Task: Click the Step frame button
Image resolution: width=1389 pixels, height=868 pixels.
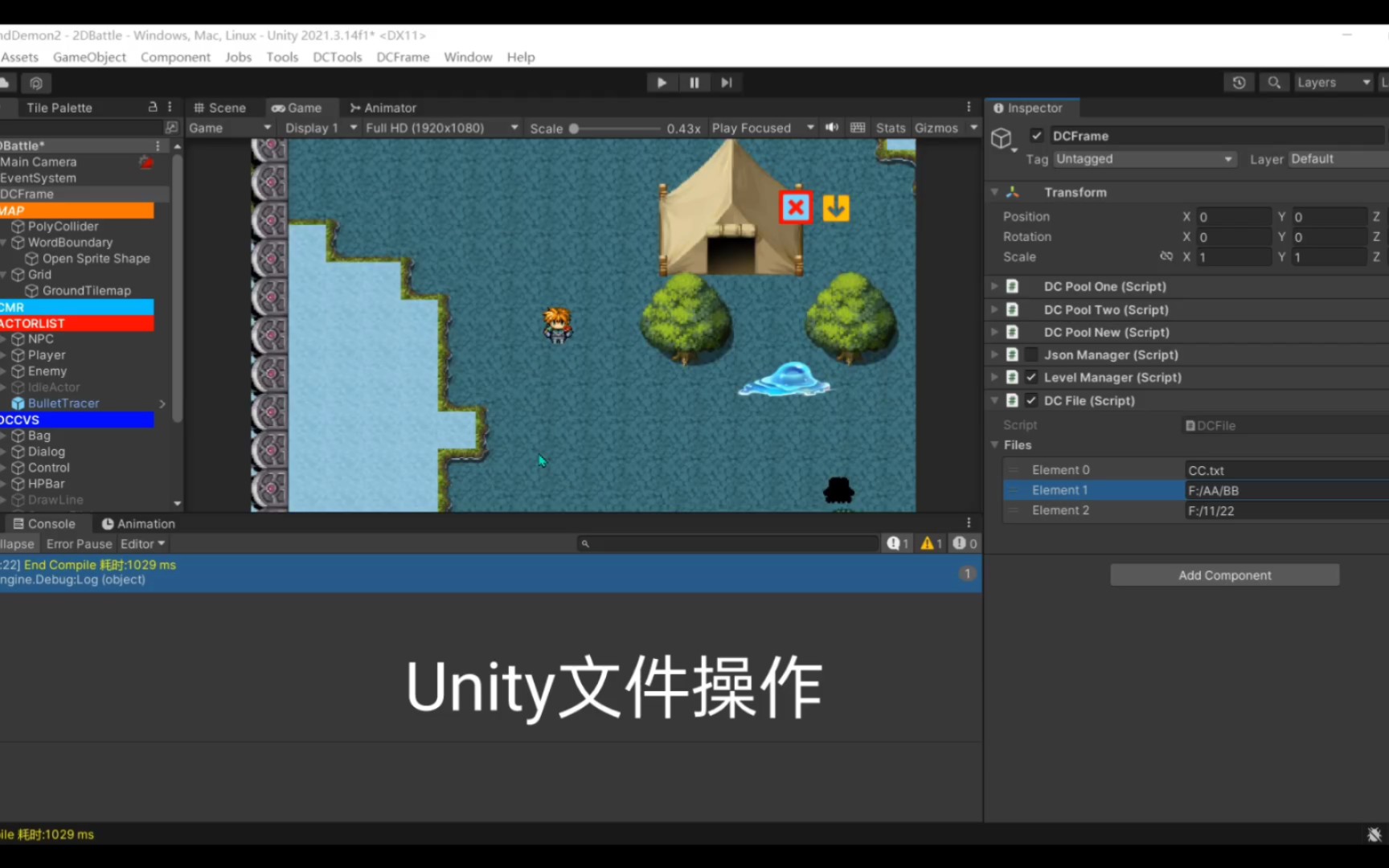Action: (726, 82)
